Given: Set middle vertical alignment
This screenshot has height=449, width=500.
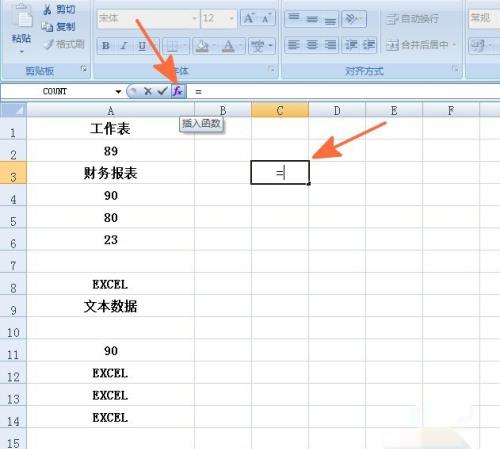Looking at the screenshot, I should point(312,18).
